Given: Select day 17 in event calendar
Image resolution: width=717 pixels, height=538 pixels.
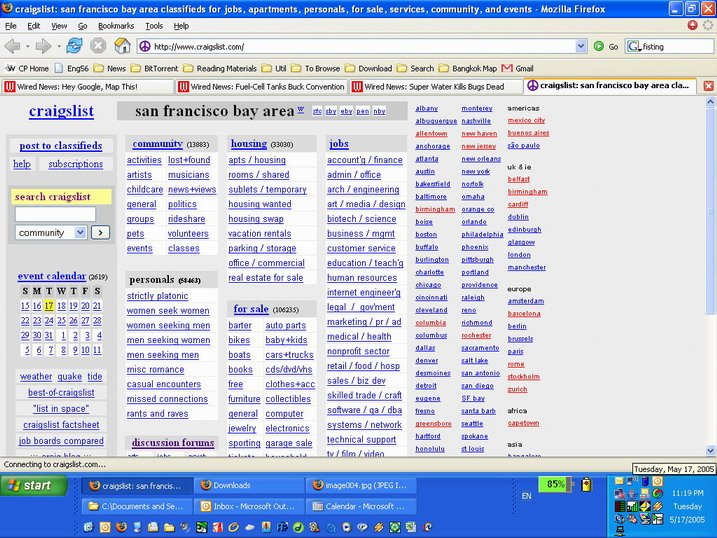Looking at the screenshot, I should [49, 306].
